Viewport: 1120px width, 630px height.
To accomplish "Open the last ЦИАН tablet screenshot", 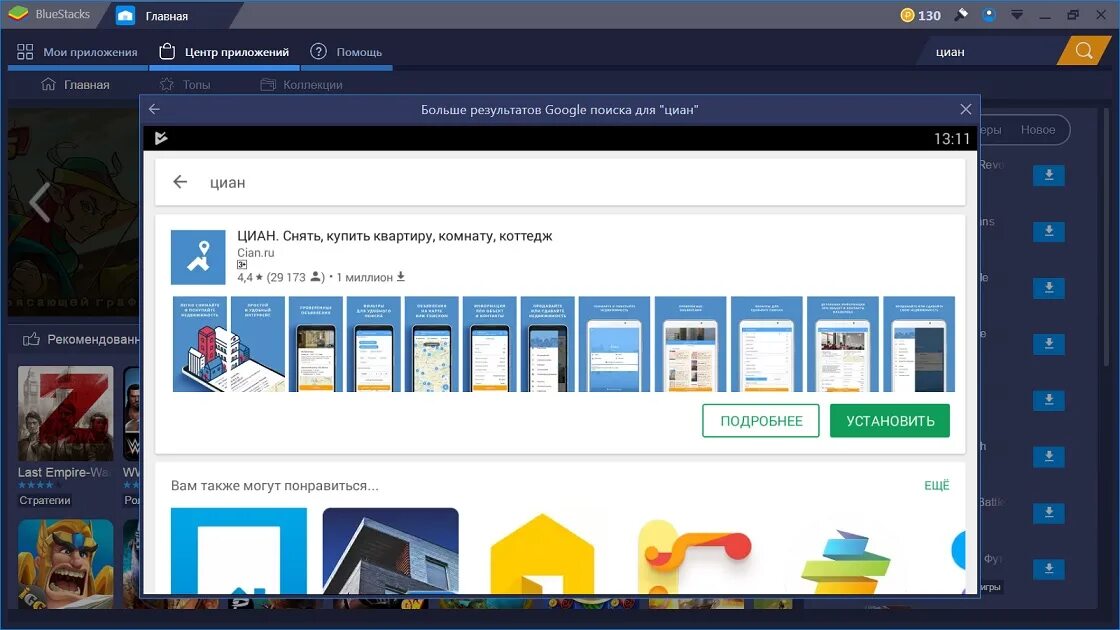I will tap(919, 344).
